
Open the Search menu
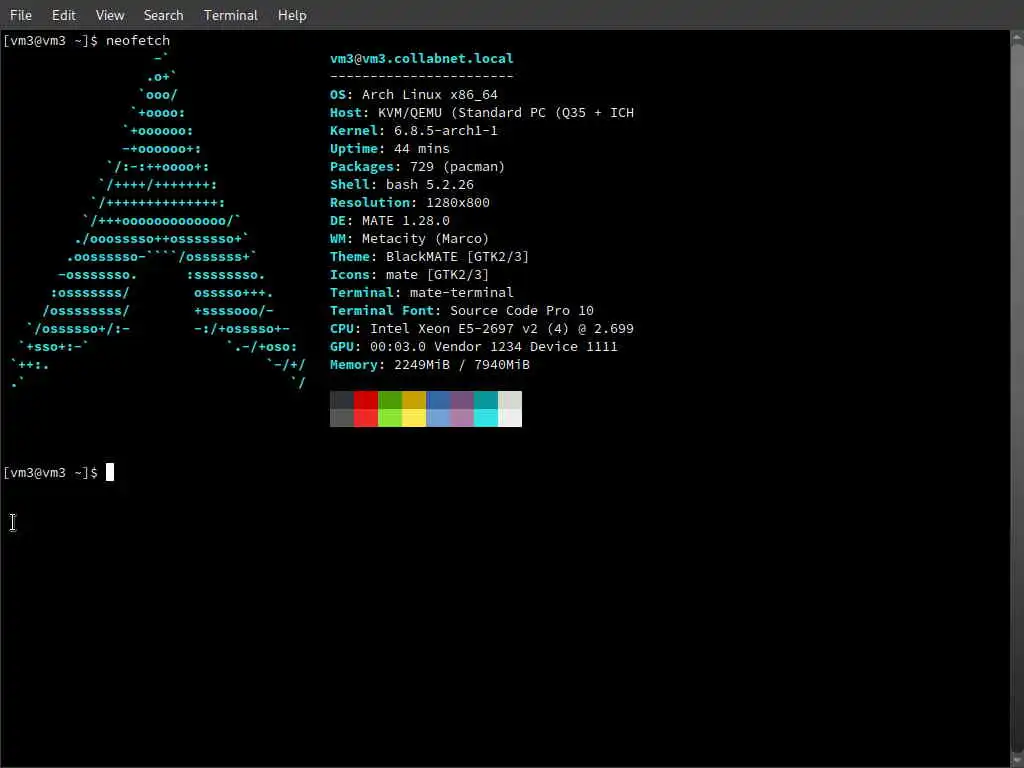pos(163,15)
